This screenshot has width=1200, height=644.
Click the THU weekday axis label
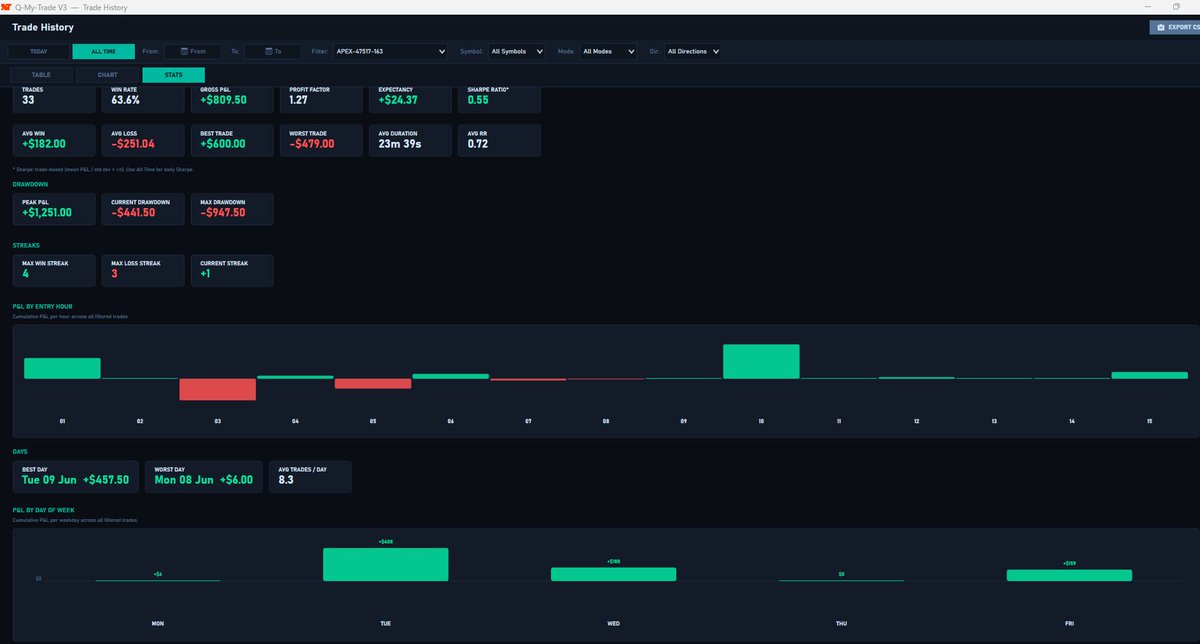(x=842, y=623)
